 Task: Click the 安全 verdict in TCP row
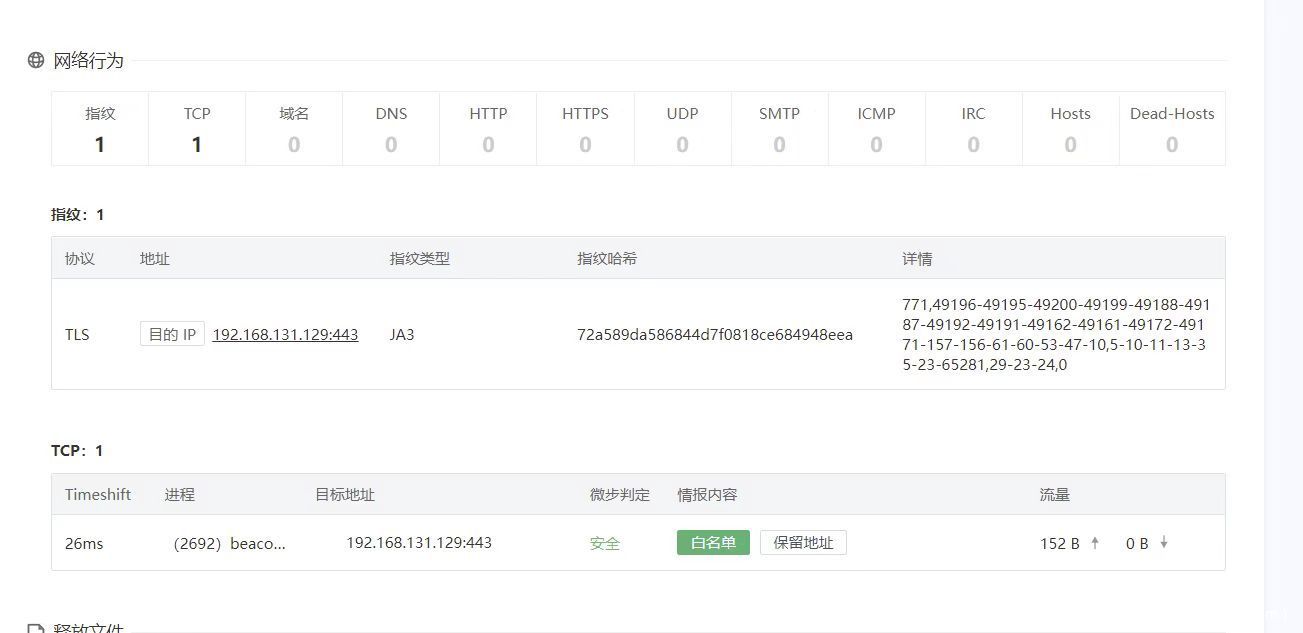[x=605, y=544]
